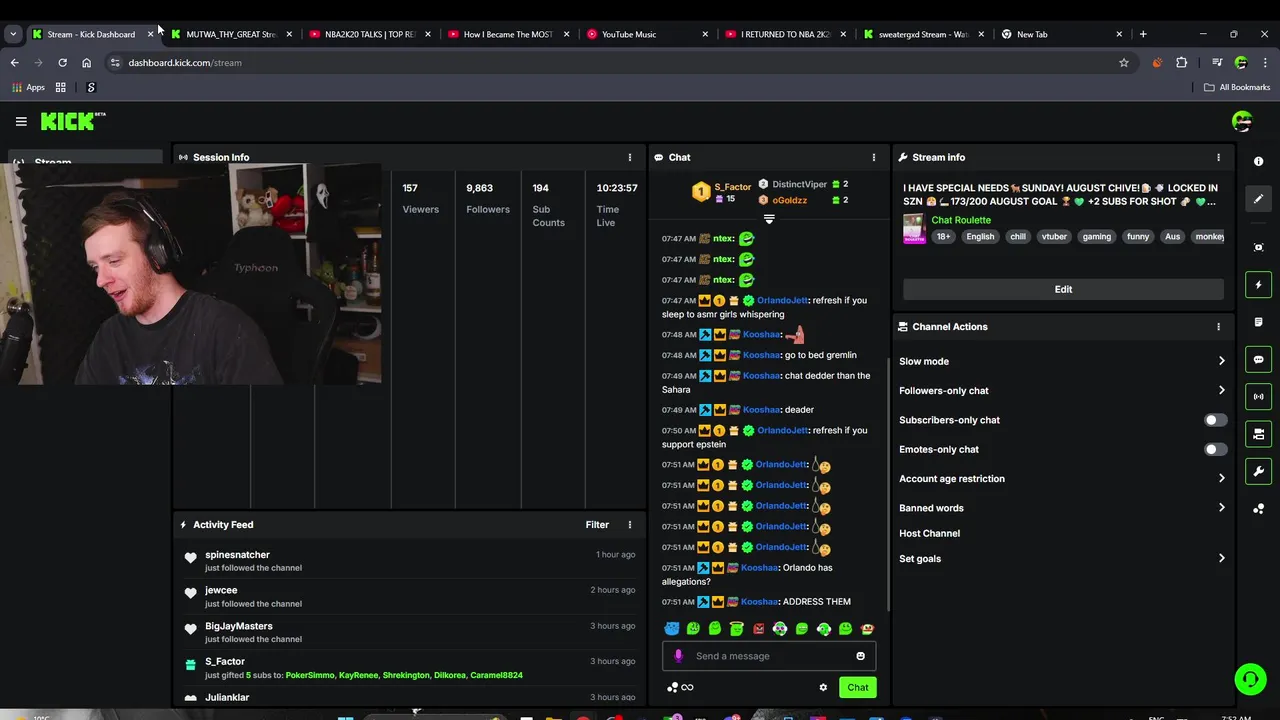
Task: Open the Kick hamburger navigation menu
Action: pyautogui.click(x=21, y=121)
